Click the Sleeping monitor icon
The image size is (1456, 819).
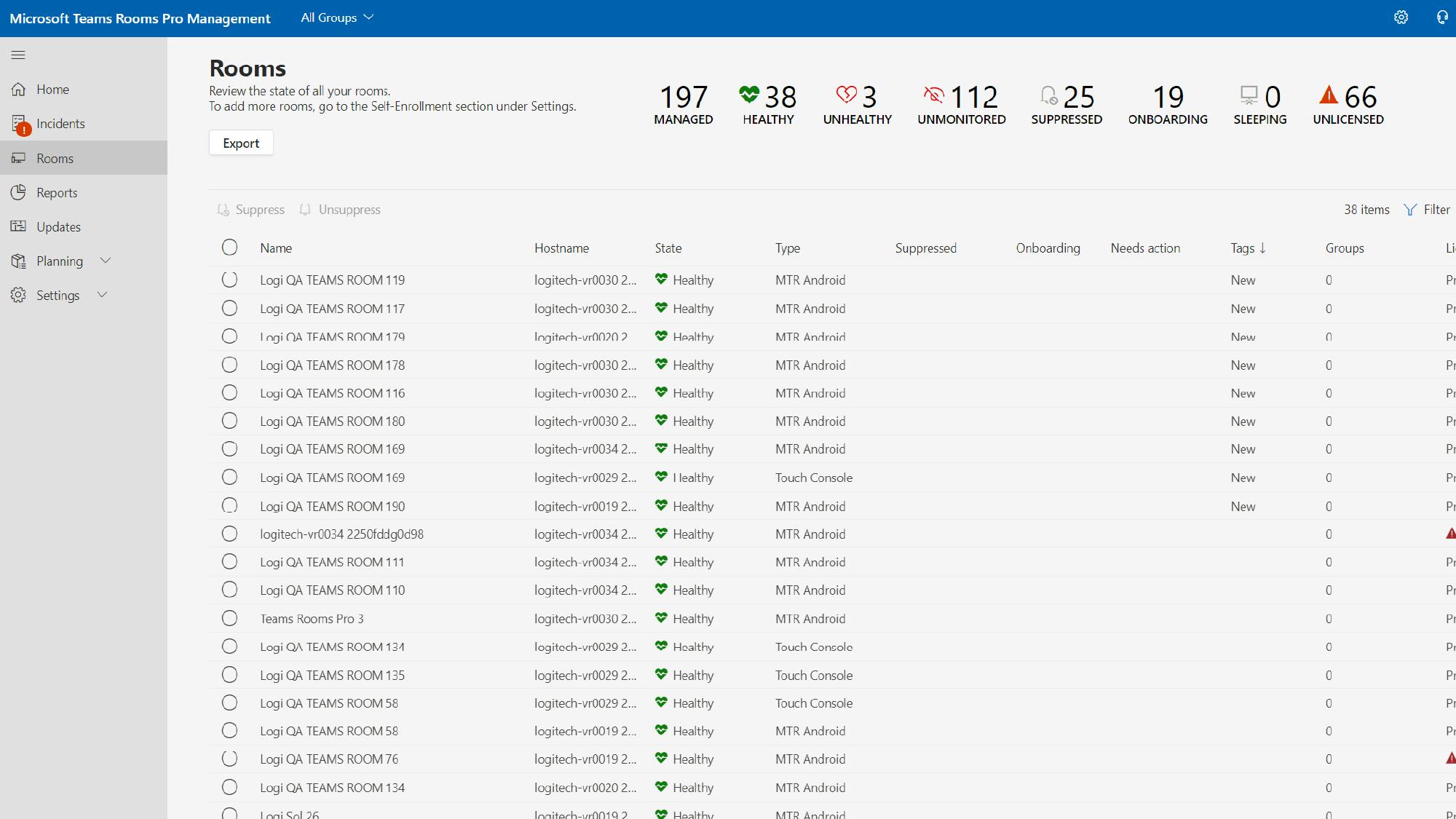coord(1249,95)
